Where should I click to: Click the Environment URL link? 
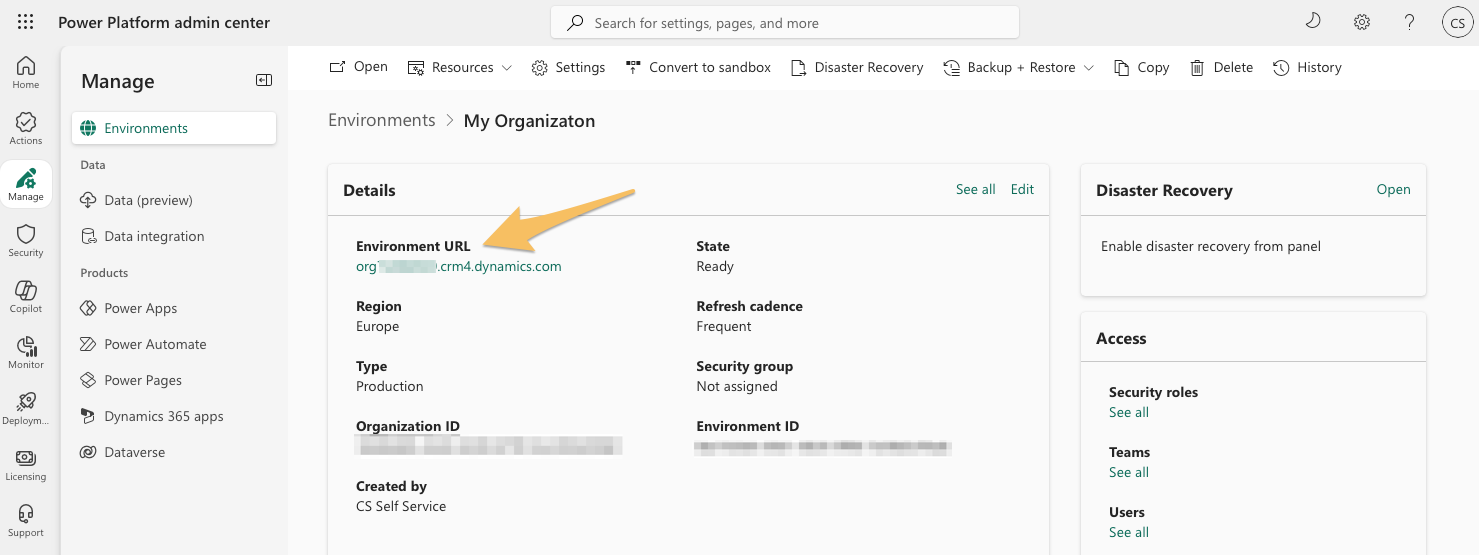pos(459,267)
